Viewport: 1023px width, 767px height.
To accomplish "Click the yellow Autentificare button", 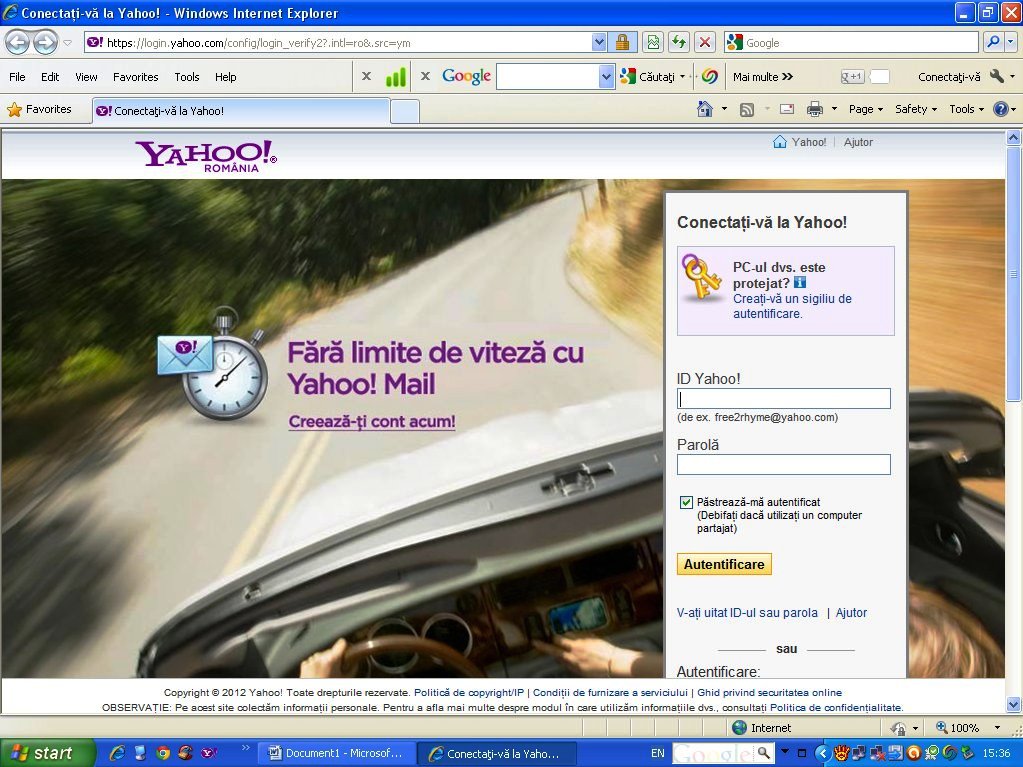I will (x=724, y=564).
